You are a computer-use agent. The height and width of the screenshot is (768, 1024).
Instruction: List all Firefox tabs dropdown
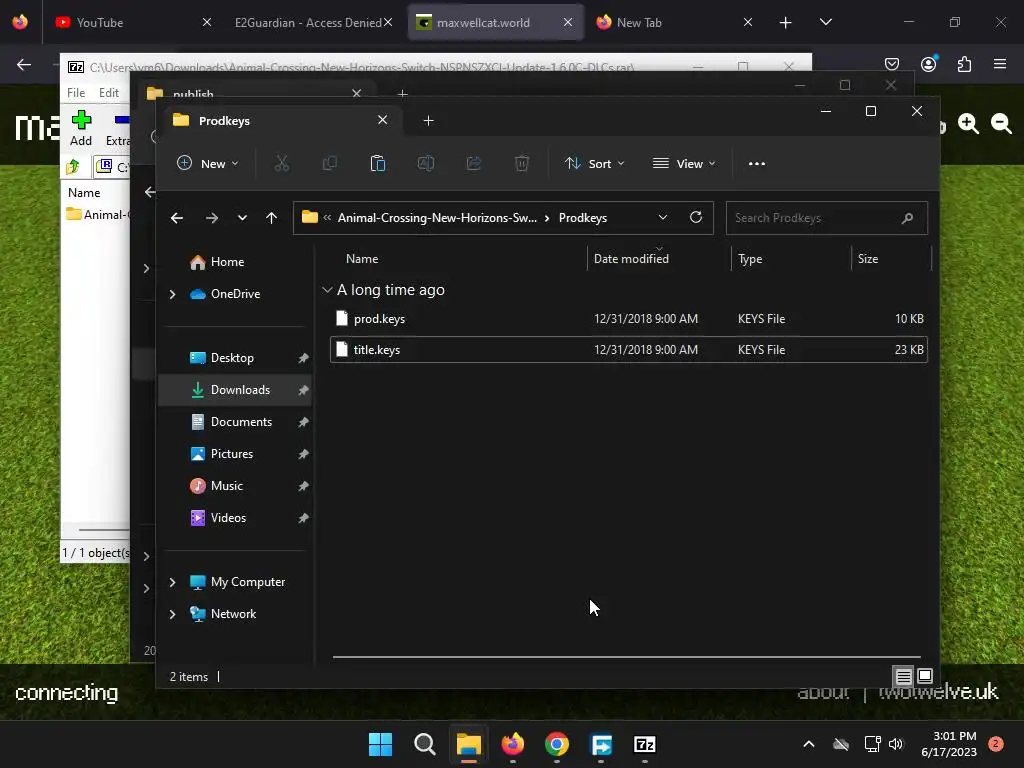(825, 22)
